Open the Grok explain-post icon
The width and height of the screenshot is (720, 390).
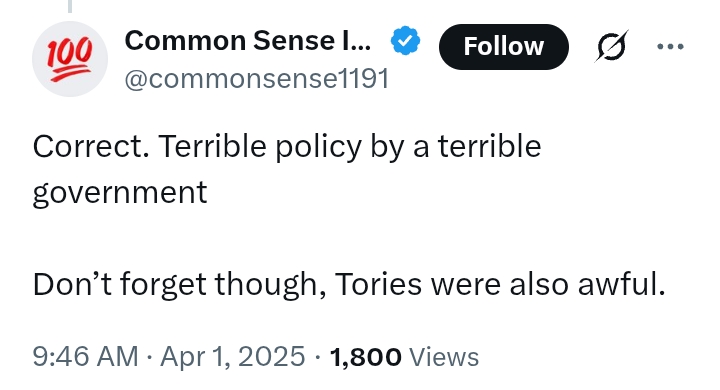[x=611, y=46]
